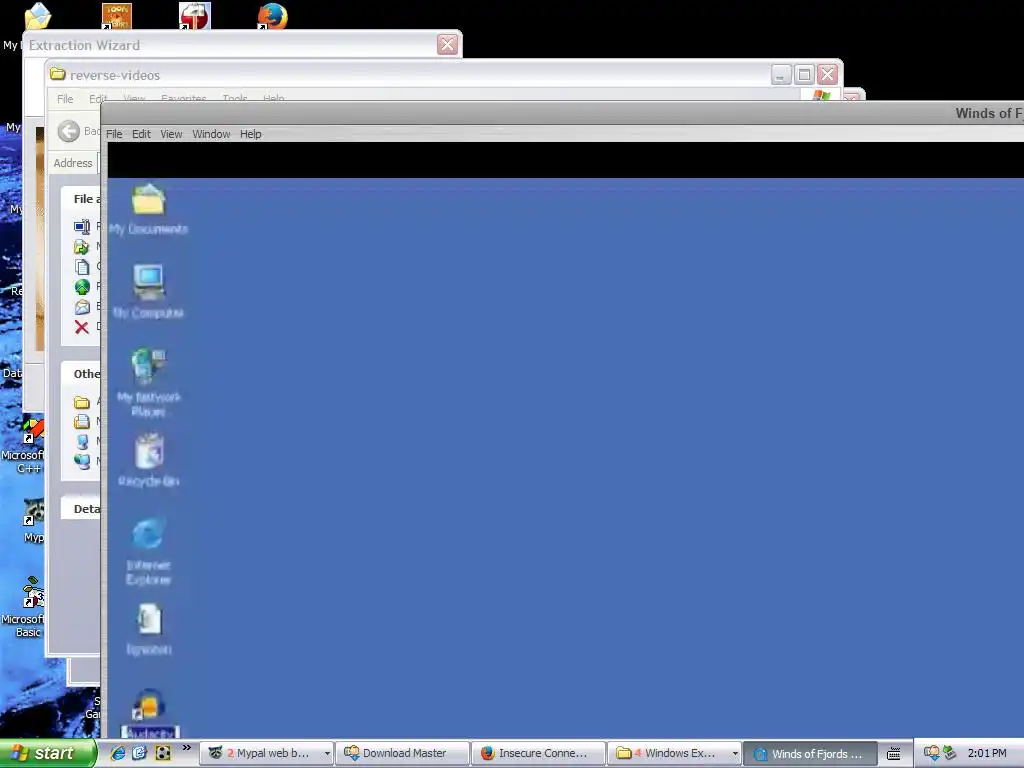Click Back arrow in reverse-videos window
This screenshot has height=768, width=1024.
pos(69,131)
